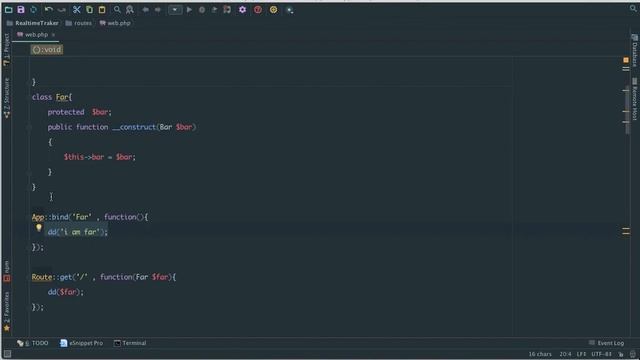Click the Search Everywhere magnifier at top right
This screenshot has width=640, height=360.
[x=633, y=8]
